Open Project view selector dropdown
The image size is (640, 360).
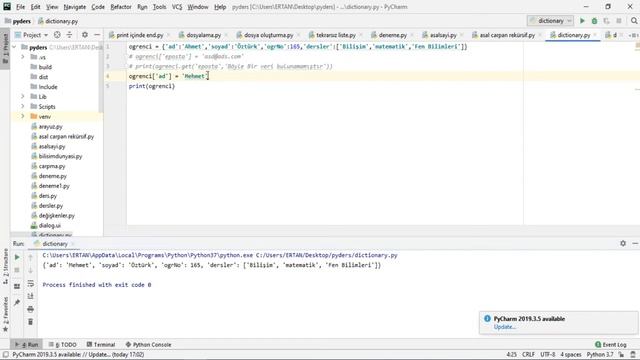[x=31, y=35]
